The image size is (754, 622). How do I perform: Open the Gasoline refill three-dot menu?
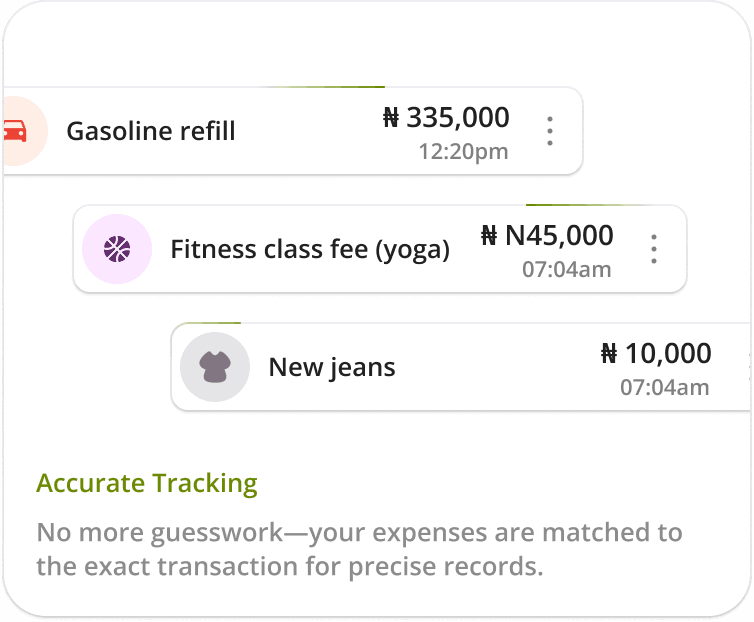tap(550, 131)
